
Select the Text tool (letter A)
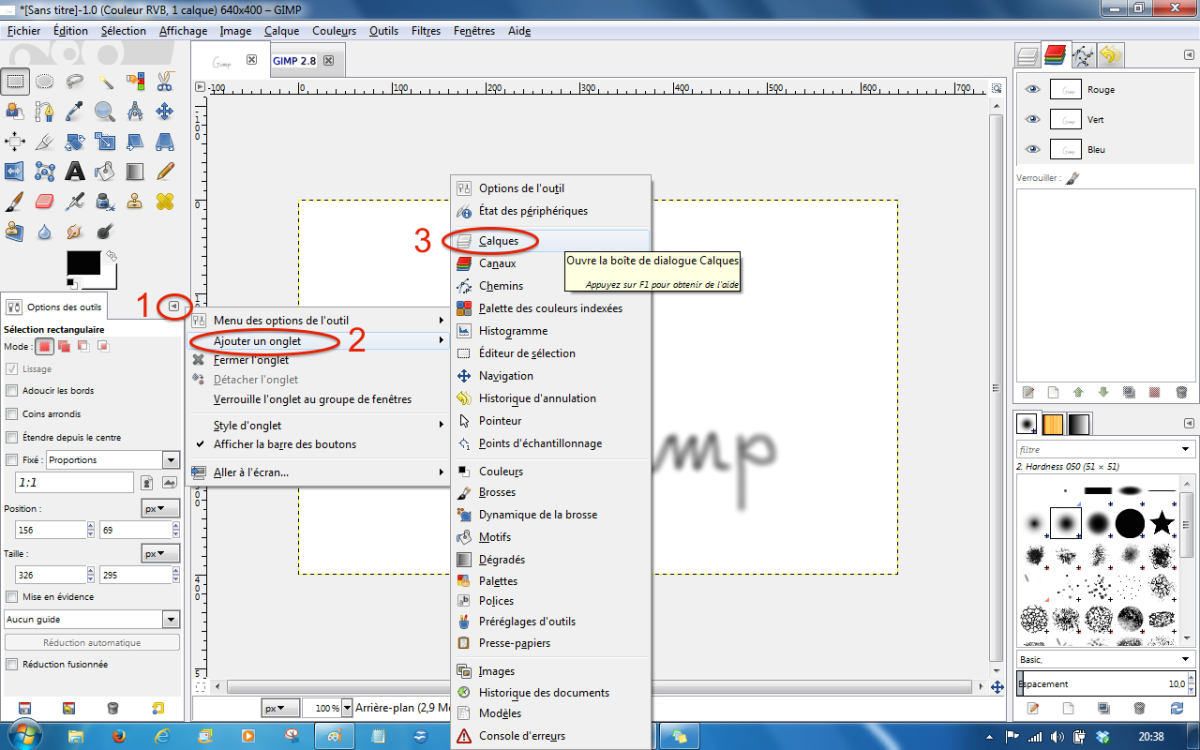click(x=75, y=172)
